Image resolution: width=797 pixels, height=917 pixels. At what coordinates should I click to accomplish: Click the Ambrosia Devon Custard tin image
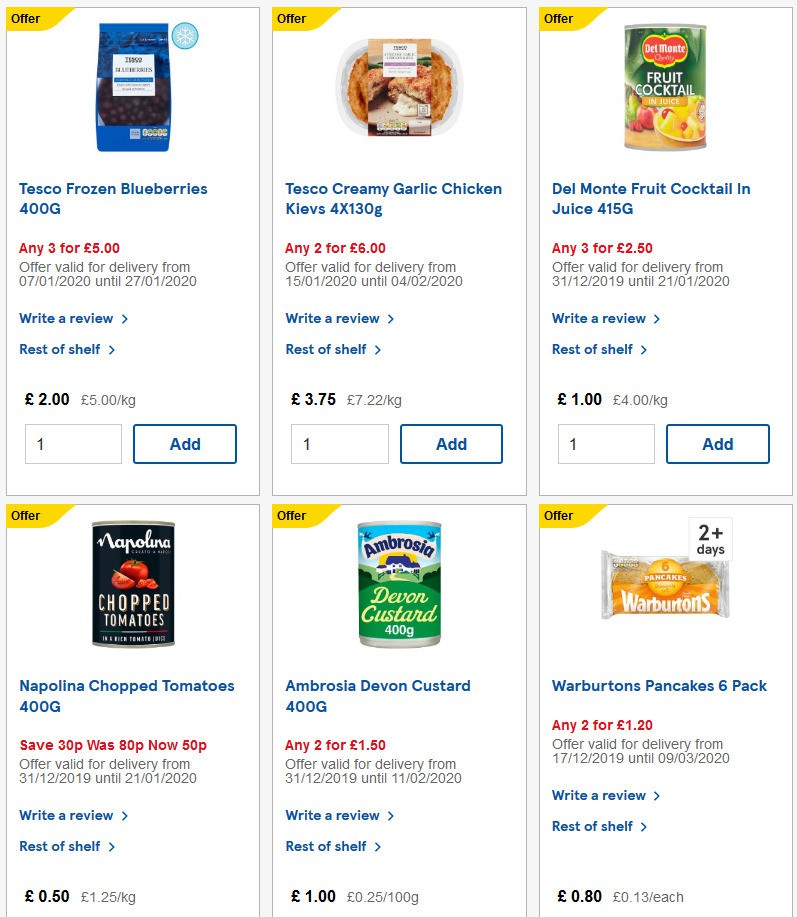coord(399,585)
